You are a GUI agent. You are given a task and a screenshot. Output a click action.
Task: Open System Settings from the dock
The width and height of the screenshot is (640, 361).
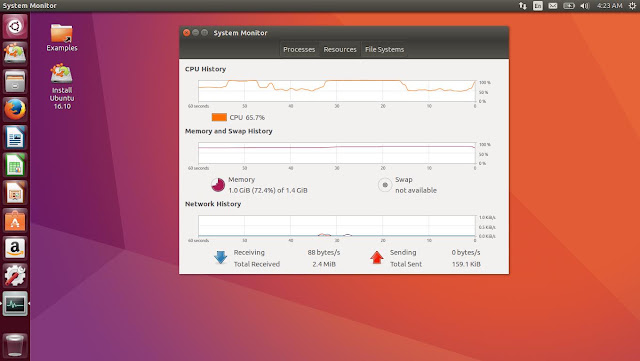[15, 276]
